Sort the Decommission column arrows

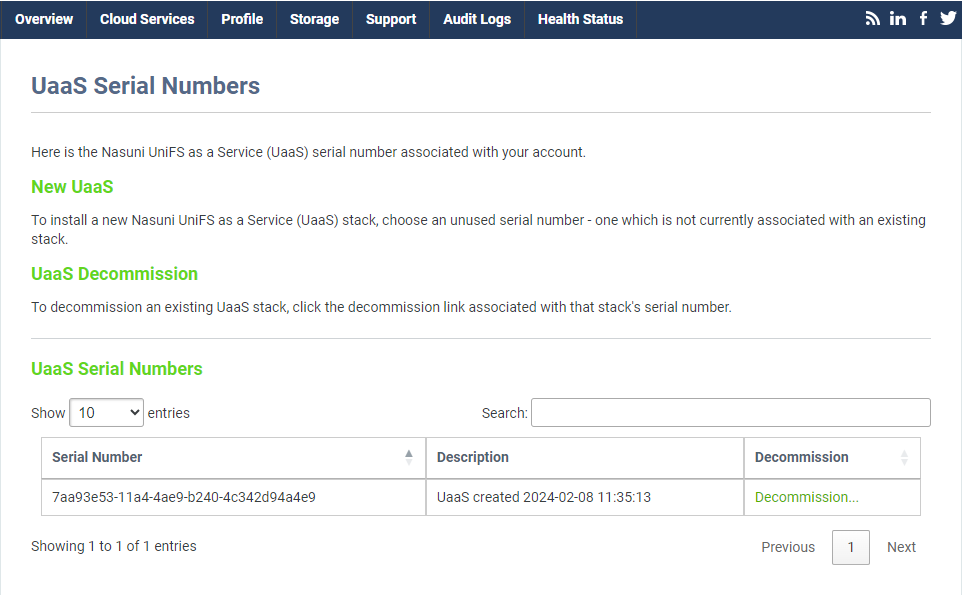[x=904, y=457]
